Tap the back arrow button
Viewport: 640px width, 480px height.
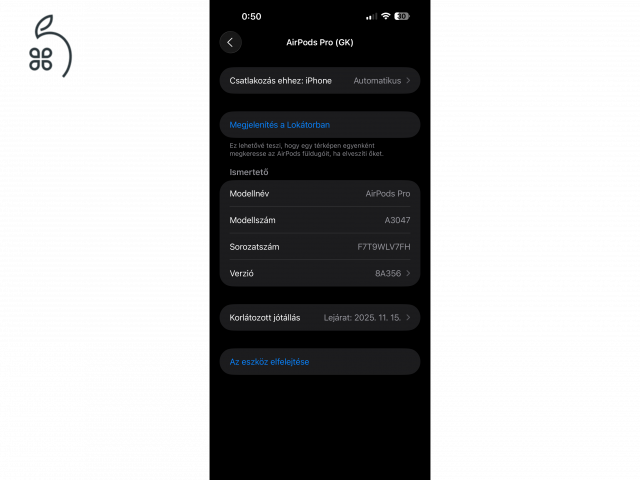pos(230,42)
